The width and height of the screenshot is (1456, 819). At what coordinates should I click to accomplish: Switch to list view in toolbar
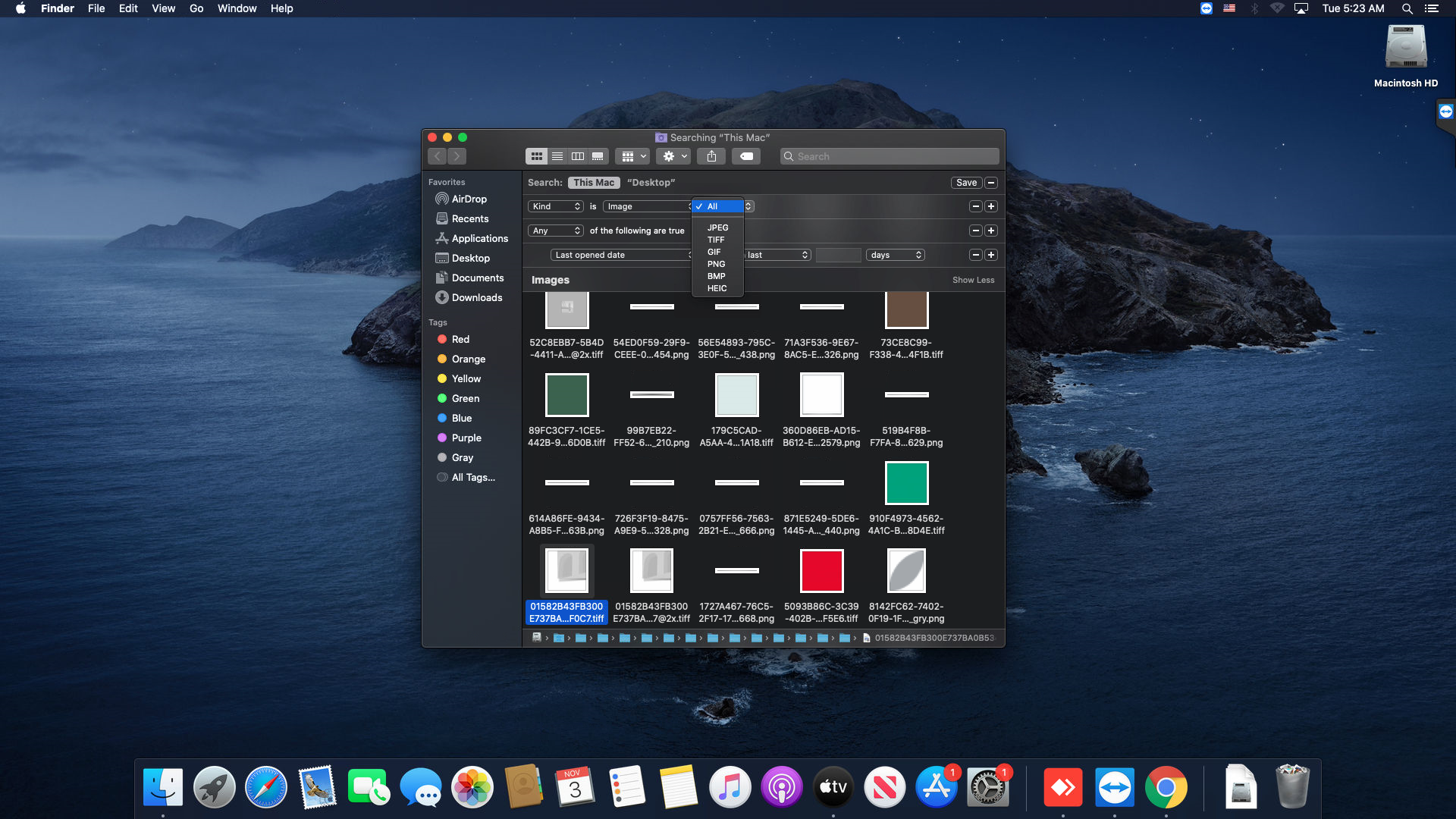pos(557,156)
